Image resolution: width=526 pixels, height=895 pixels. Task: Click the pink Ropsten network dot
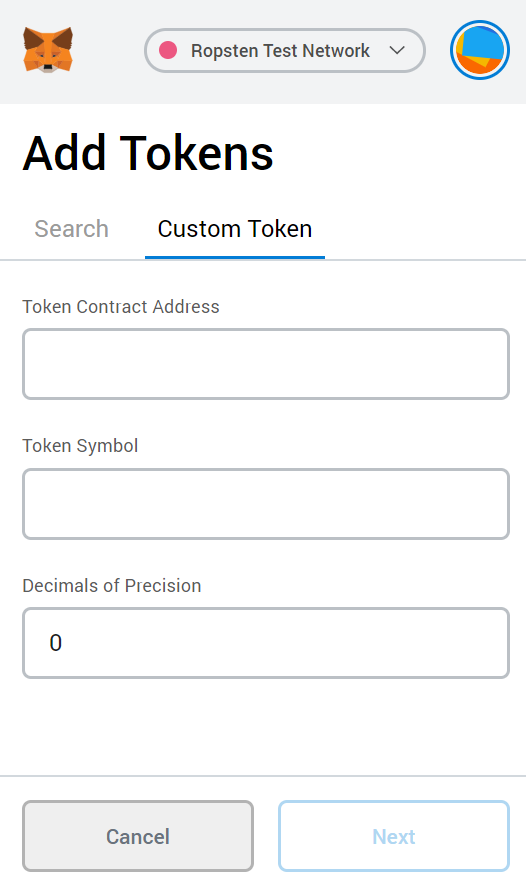[168, 50]
